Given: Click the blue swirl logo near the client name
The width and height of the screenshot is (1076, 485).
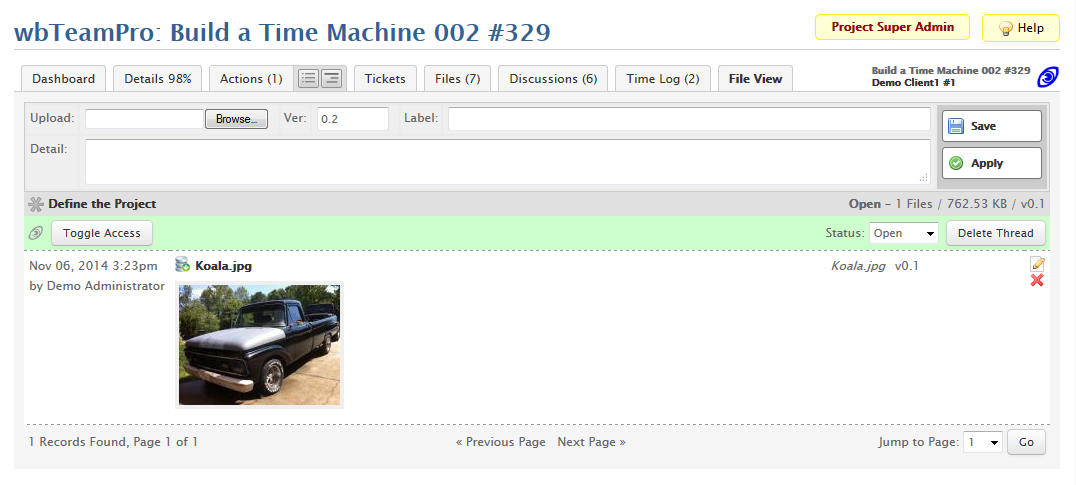Looking at the screenshot, I should coord(1048,77).
